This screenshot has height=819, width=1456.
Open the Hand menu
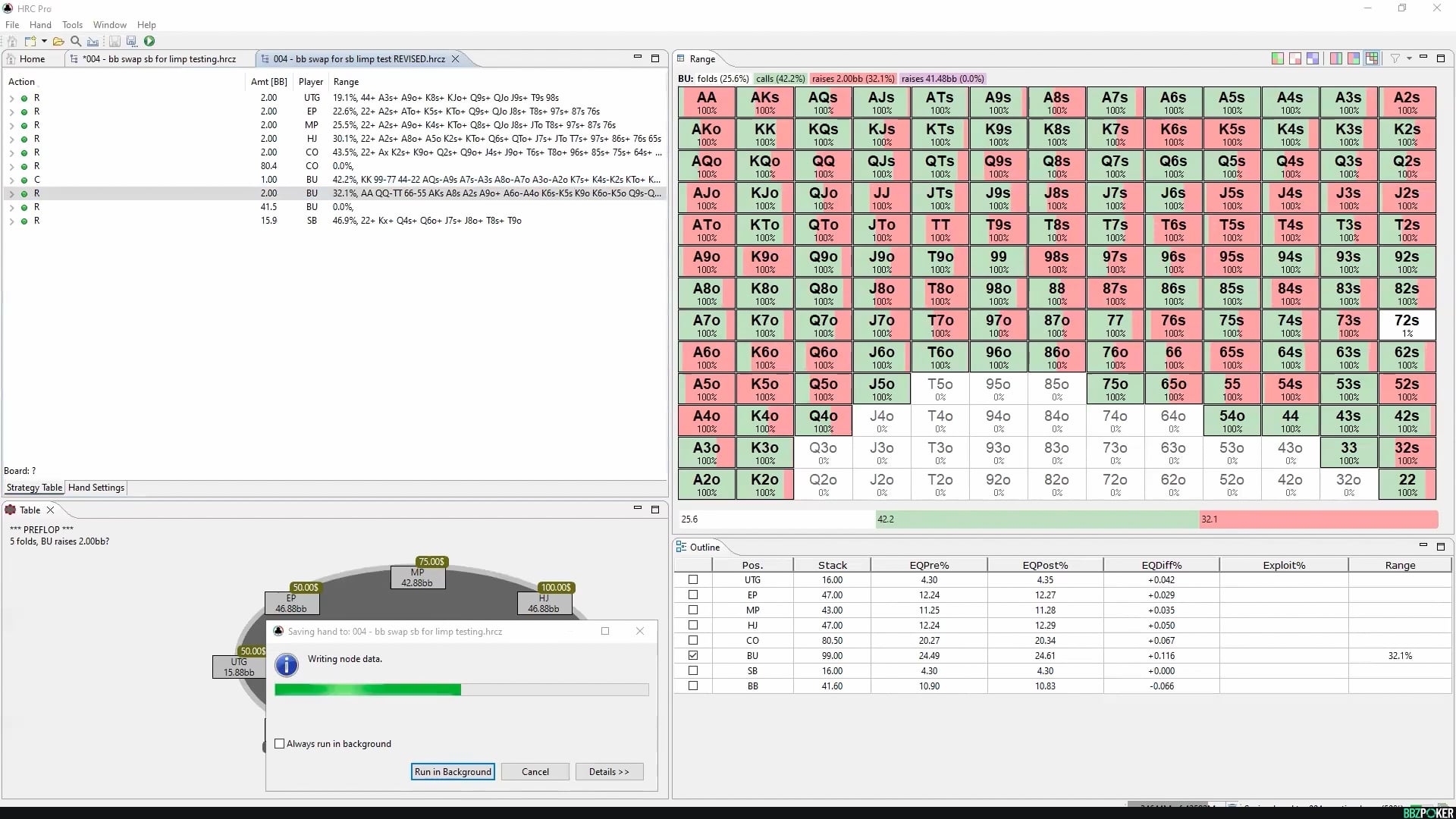pos(40,24)
